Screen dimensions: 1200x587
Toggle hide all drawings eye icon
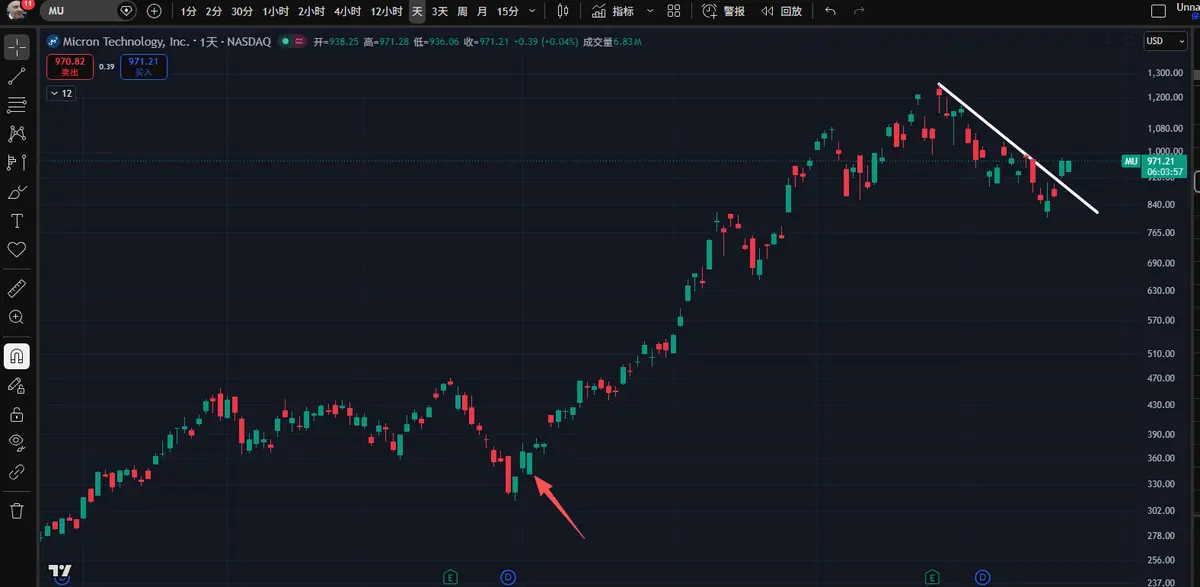tap(17, 443)
